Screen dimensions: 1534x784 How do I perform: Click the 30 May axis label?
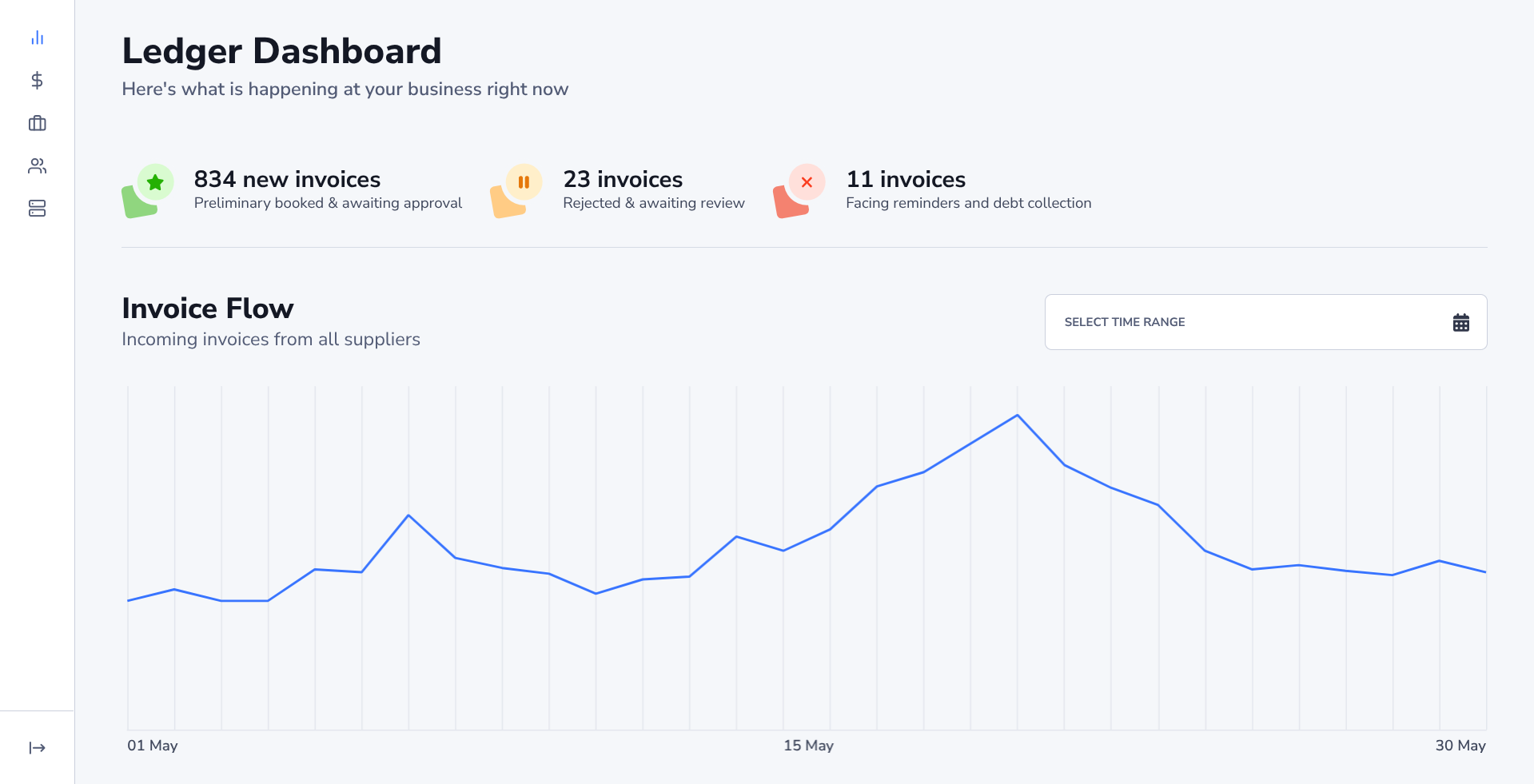tap(1460, 746)
